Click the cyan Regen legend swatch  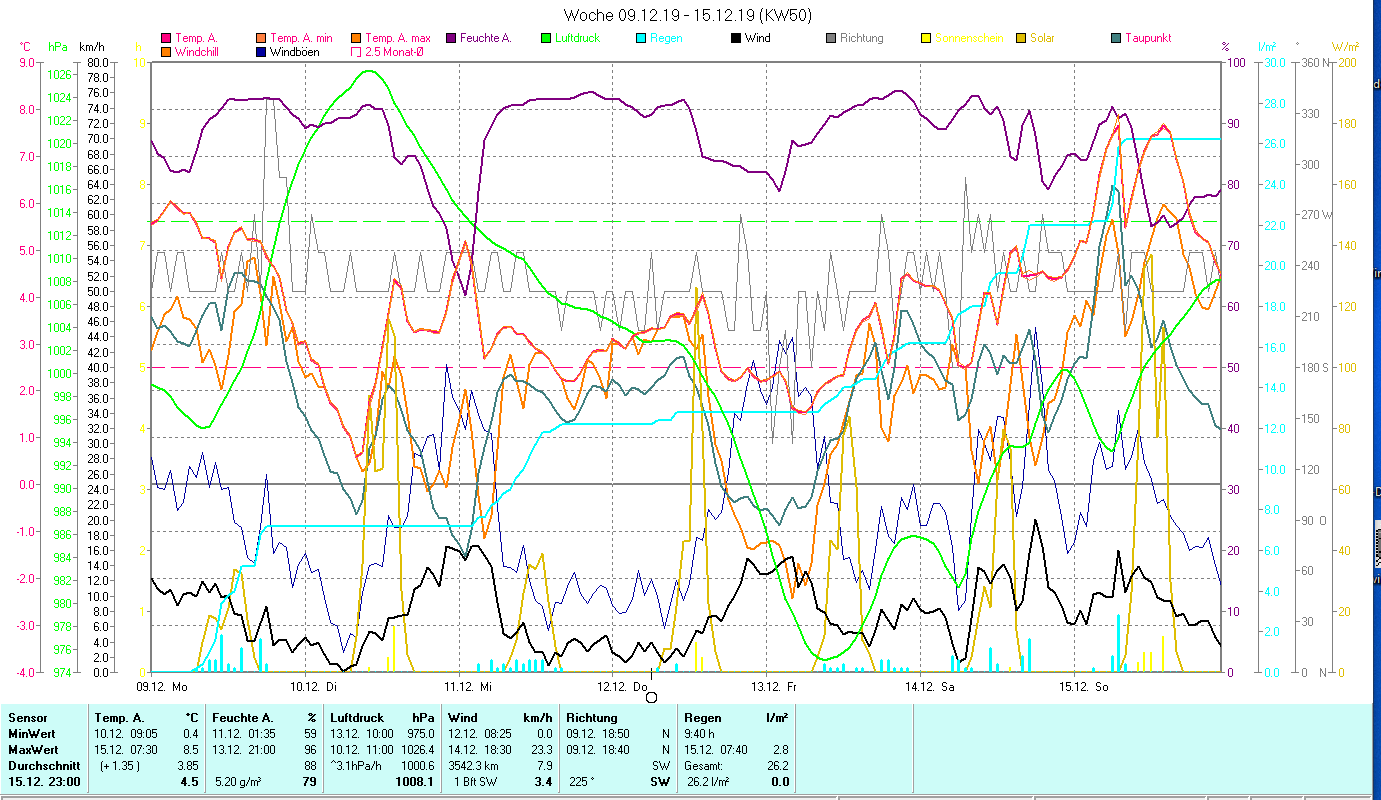(641, 38)
